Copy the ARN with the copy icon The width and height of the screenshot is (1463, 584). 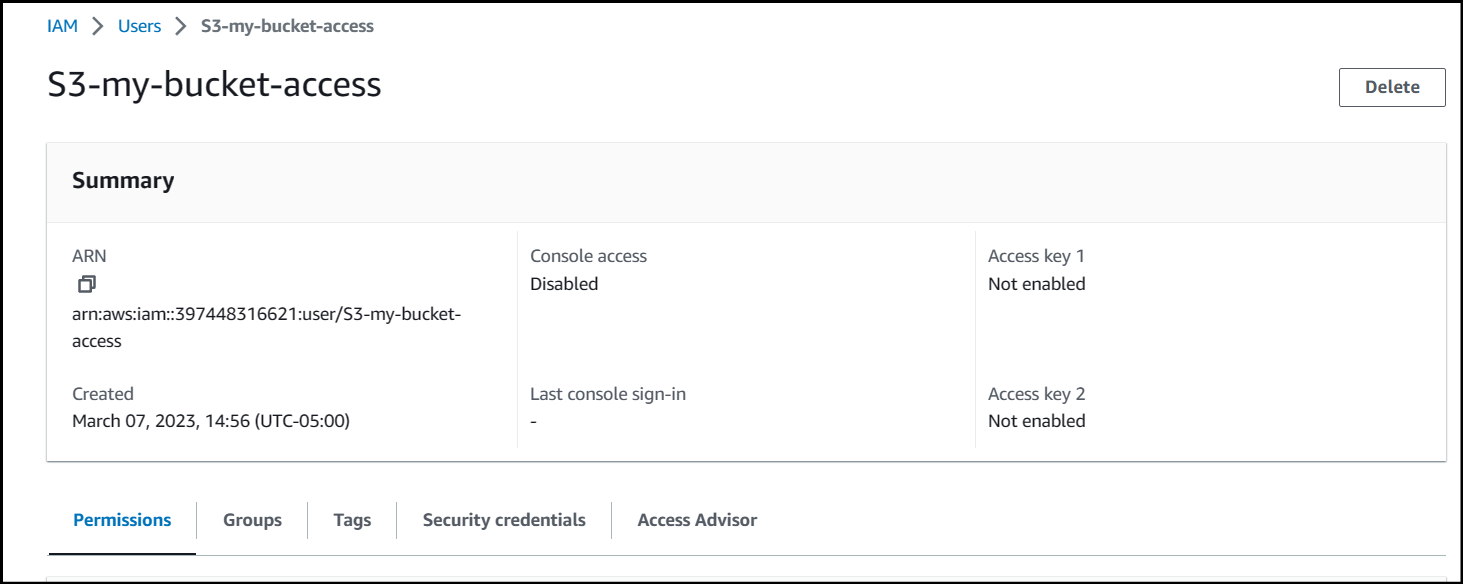[x=87, y=284]
